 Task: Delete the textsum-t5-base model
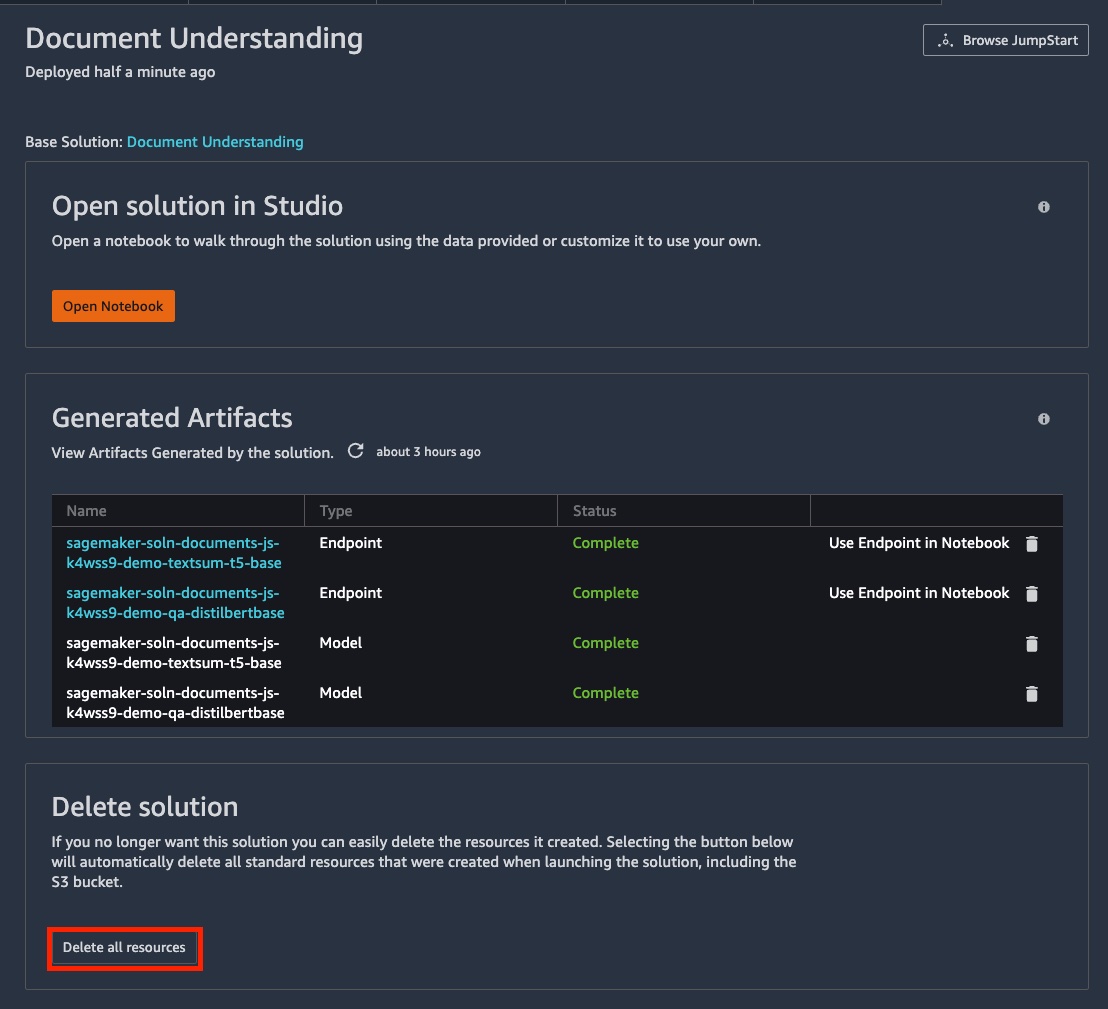tap(1032, 644)
